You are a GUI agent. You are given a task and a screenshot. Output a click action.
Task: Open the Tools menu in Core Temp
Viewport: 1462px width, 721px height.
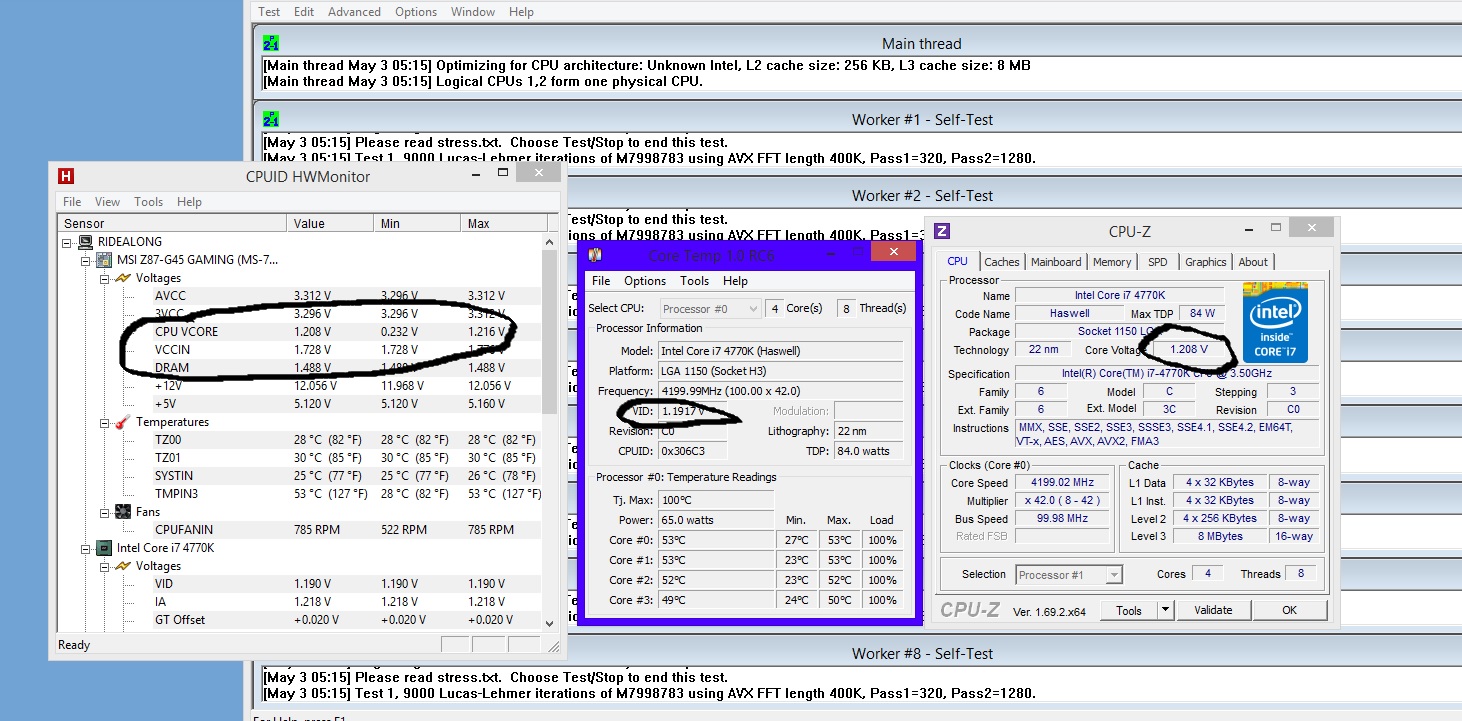click(694, 281)
